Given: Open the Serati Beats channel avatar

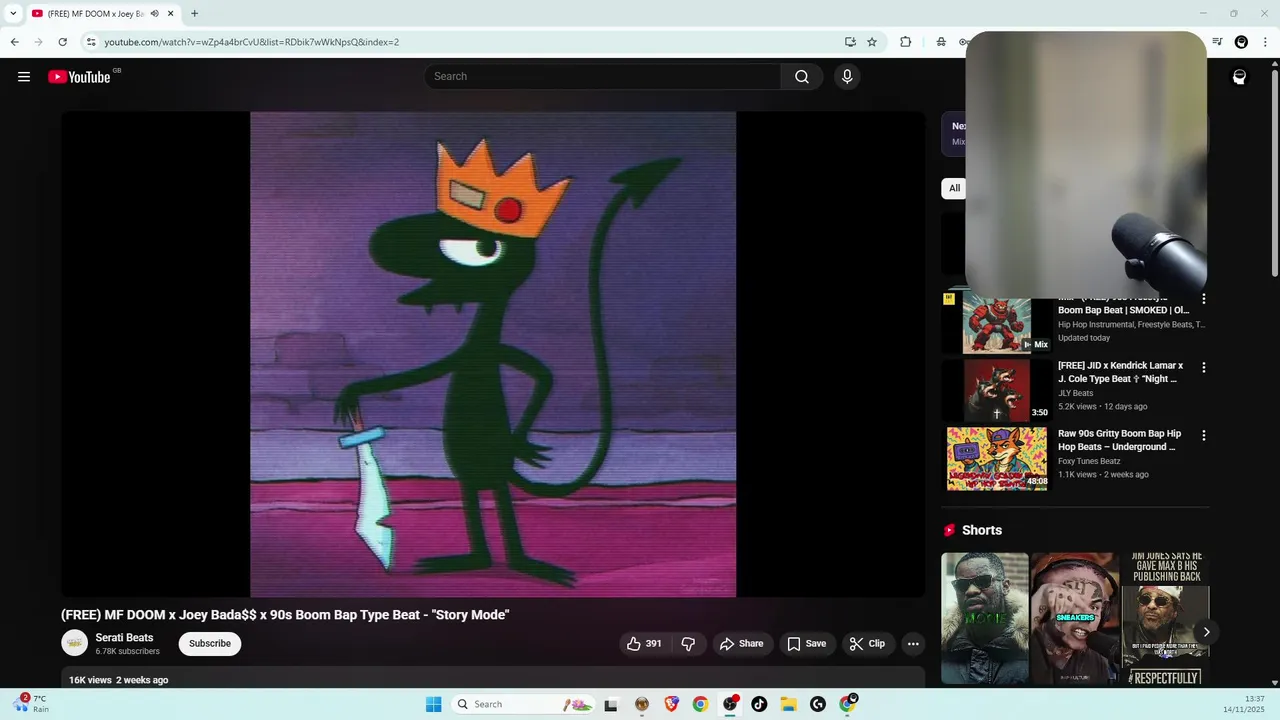Looking at the screenshot, I should click(x=75, y=644).
